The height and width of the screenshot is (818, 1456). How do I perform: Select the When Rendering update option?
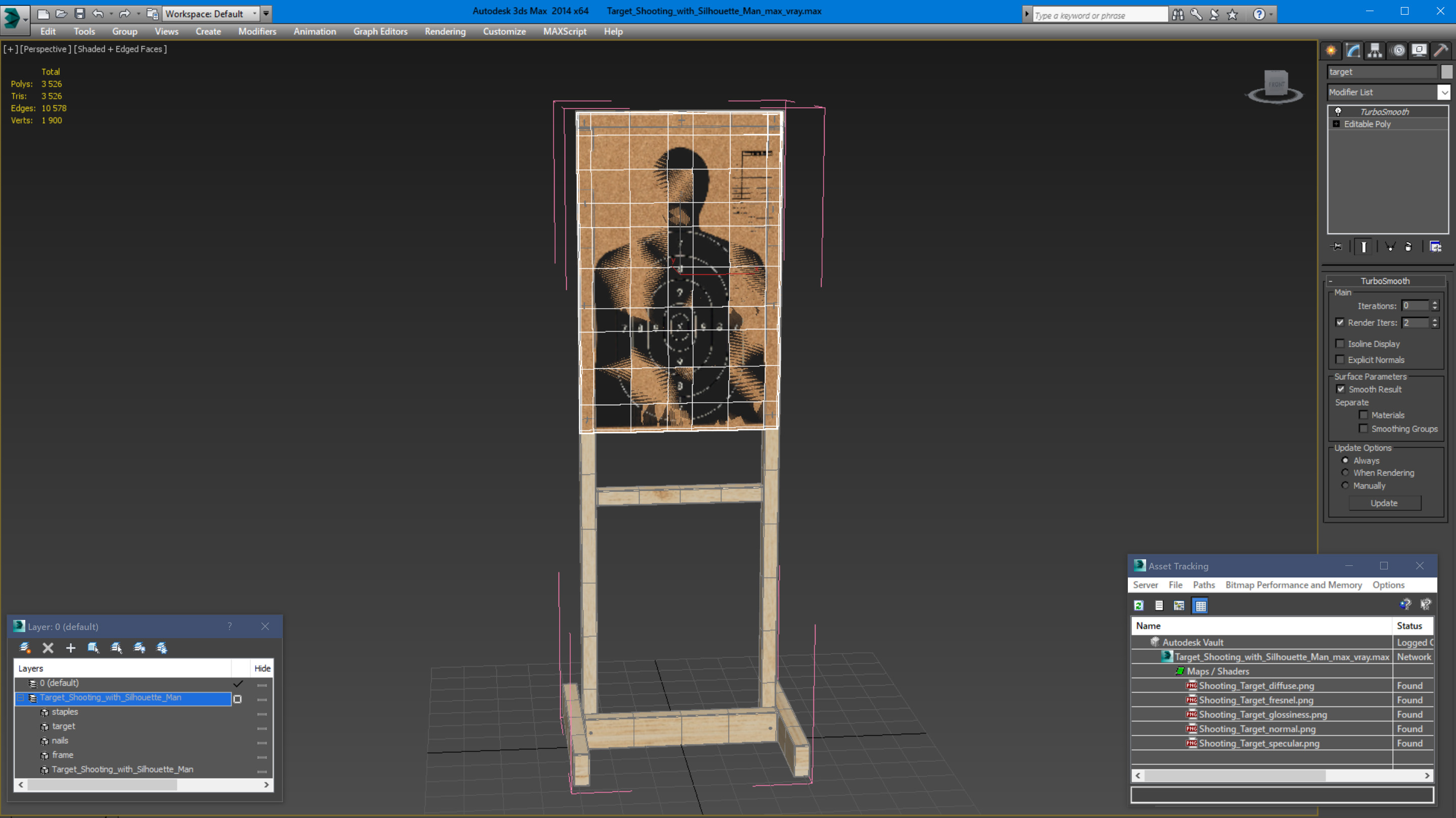point(1345,473)
